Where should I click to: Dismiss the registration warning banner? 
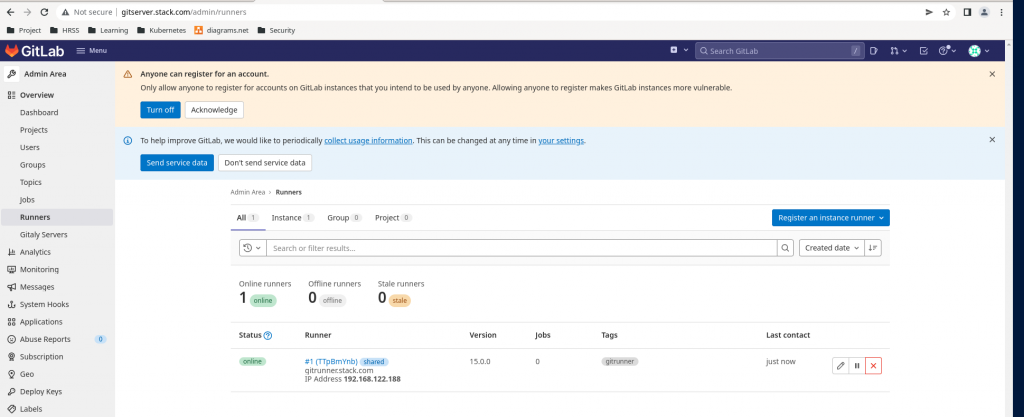tap(992, 74)
